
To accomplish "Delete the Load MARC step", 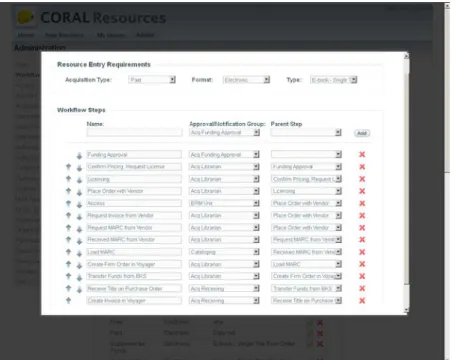I will (362, 252).
